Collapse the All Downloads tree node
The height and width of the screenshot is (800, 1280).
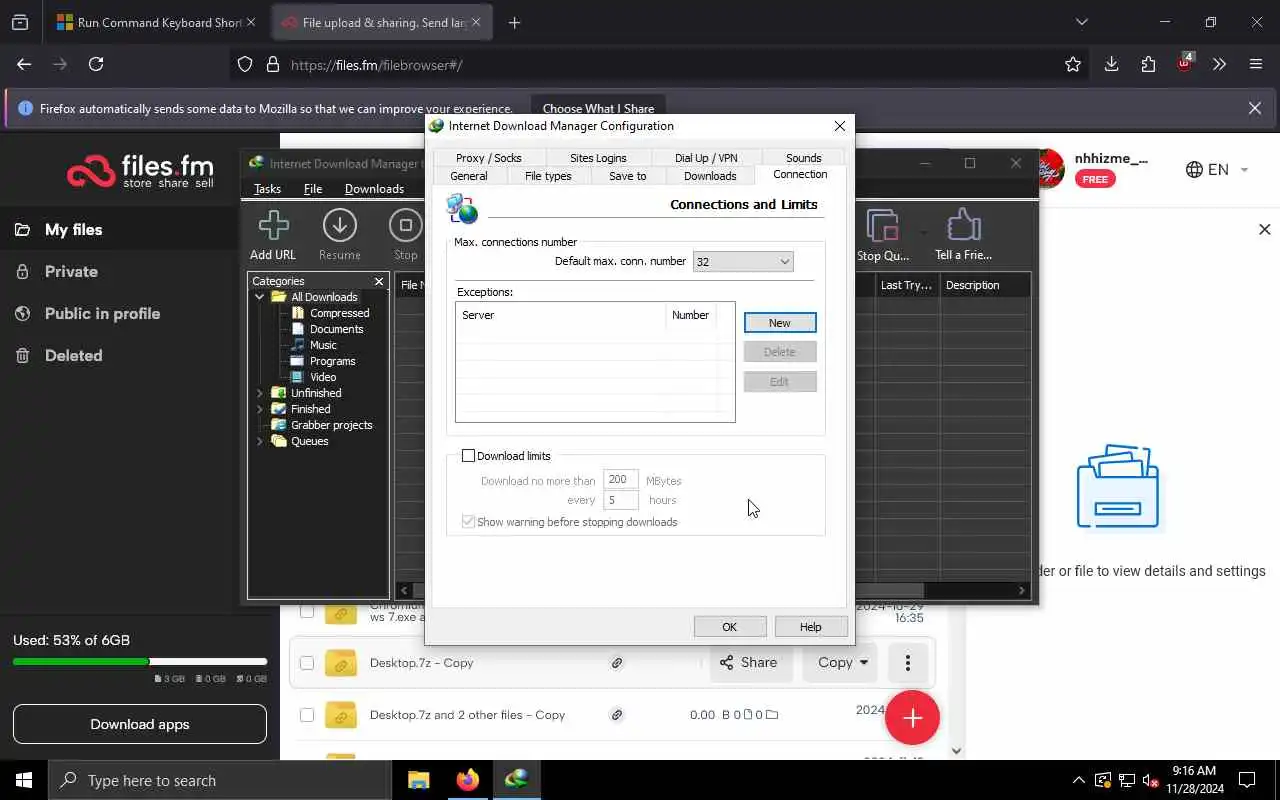click(260, 297)
